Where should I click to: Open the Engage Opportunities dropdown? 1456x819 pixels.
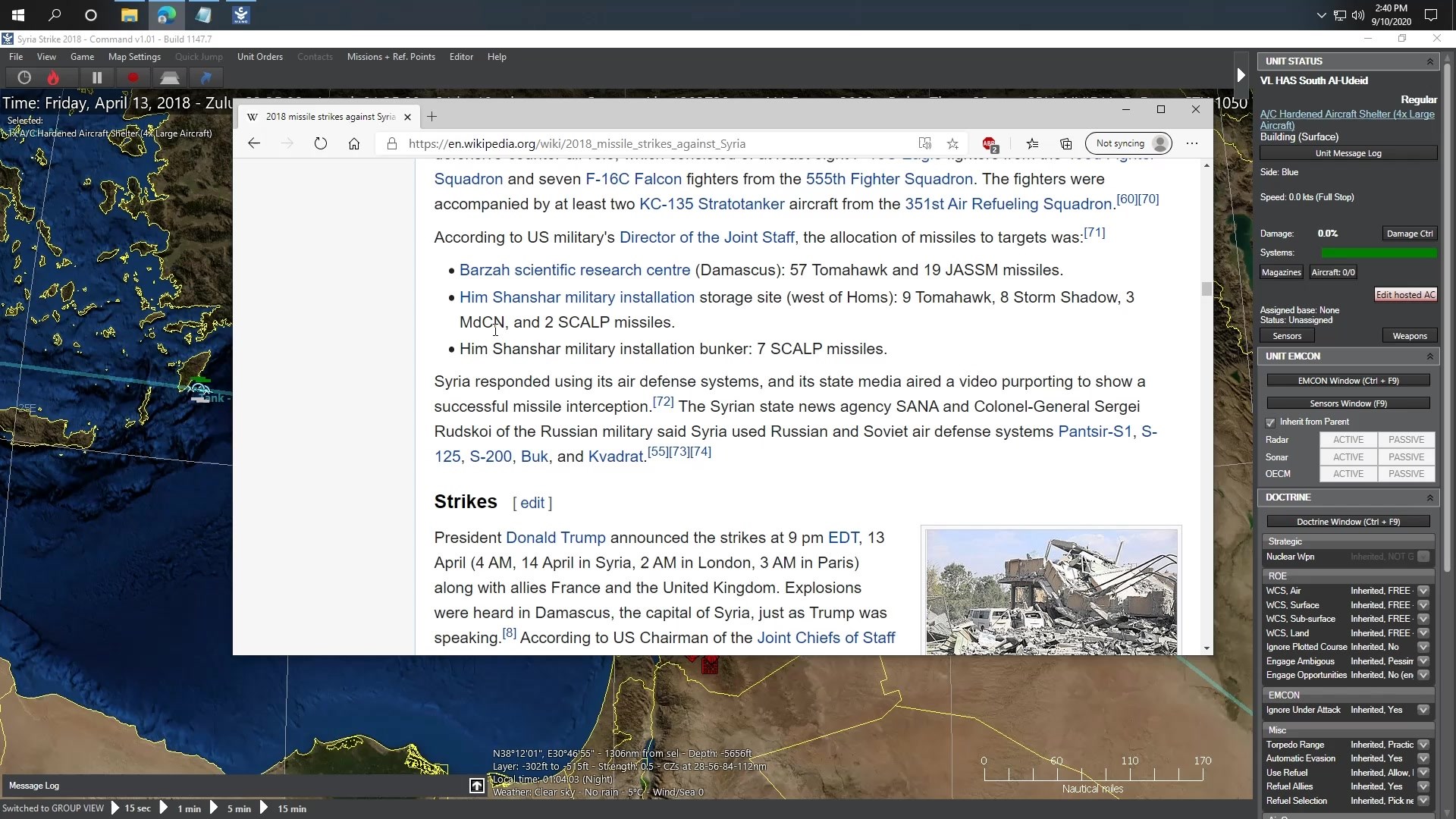click(x=1423, y=675)
